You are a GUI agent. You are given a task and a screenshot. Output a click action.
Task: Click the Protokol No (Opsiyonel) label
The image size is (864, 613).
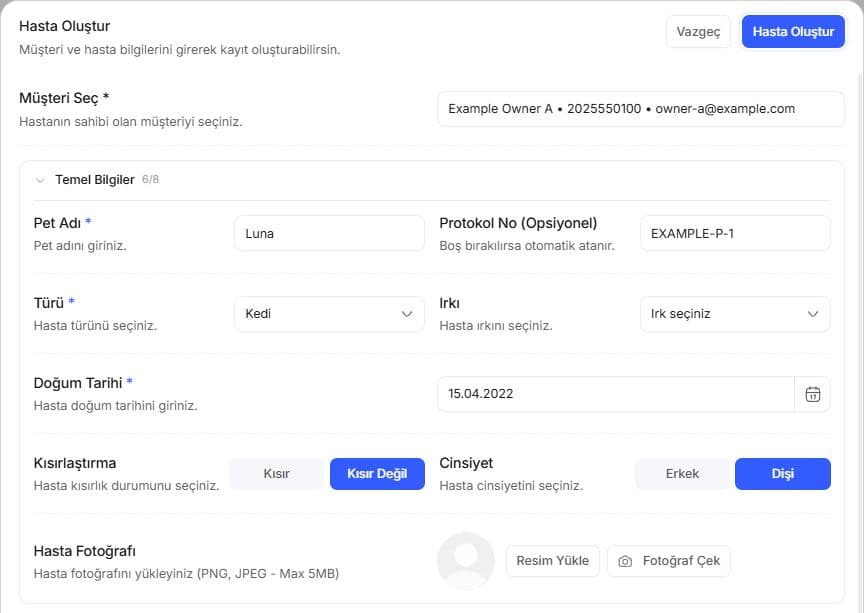(518, 223)
